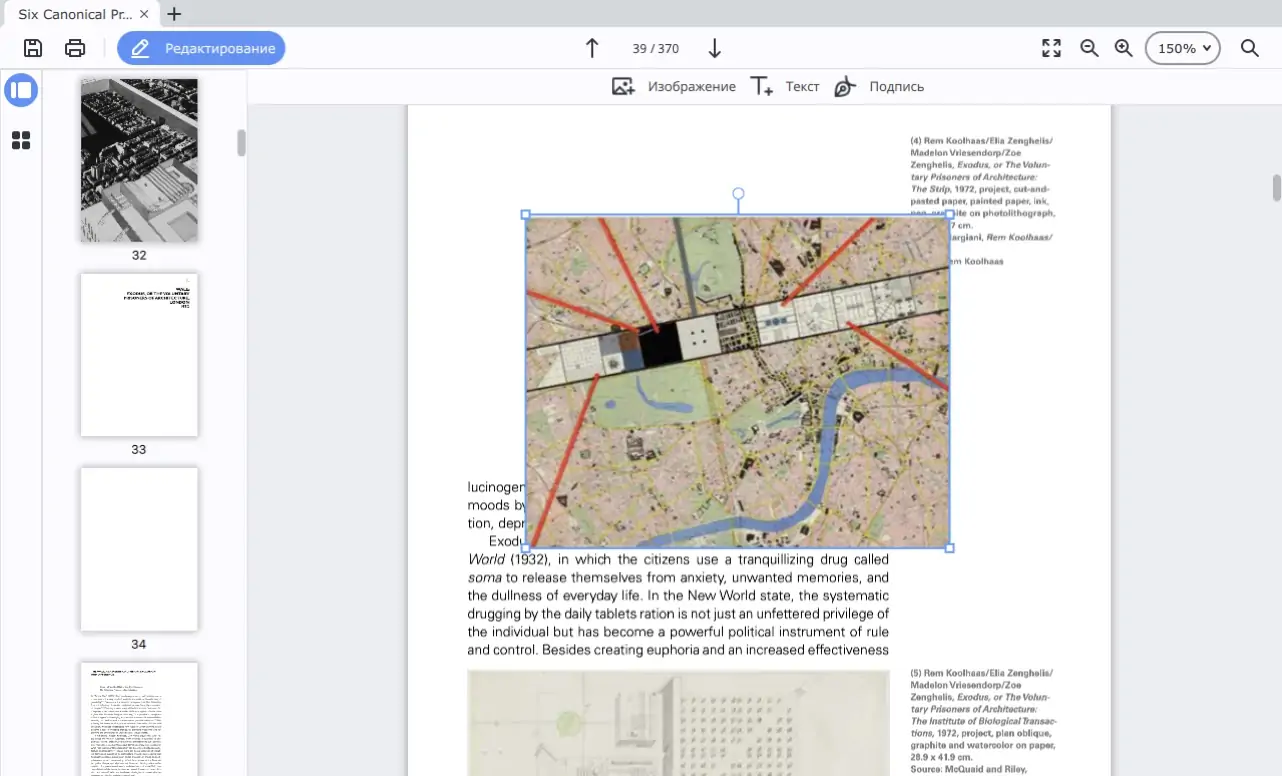This screenshot has width=1282, height=776.
Task: Enter fullscreen view mode
Action: point(1051,48)
